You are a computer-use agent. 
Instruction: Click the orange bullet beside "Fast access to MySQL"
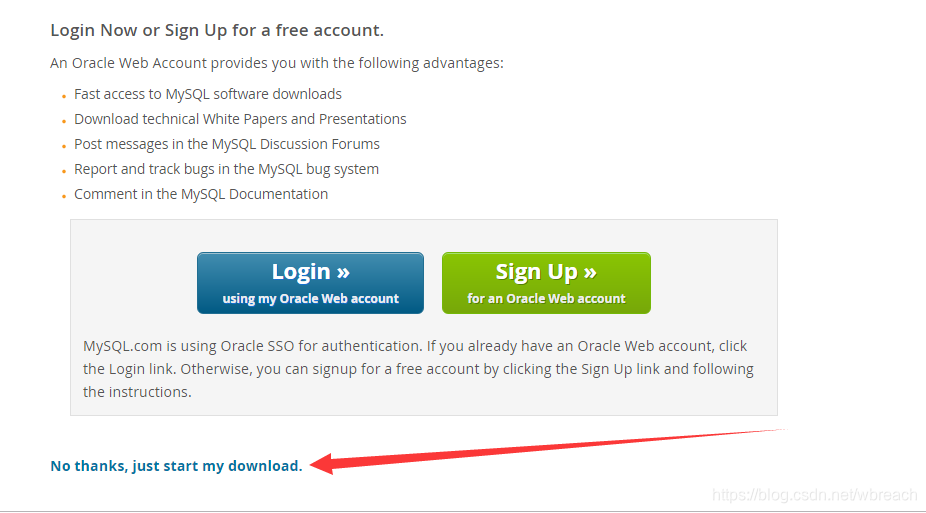[64, 96]
